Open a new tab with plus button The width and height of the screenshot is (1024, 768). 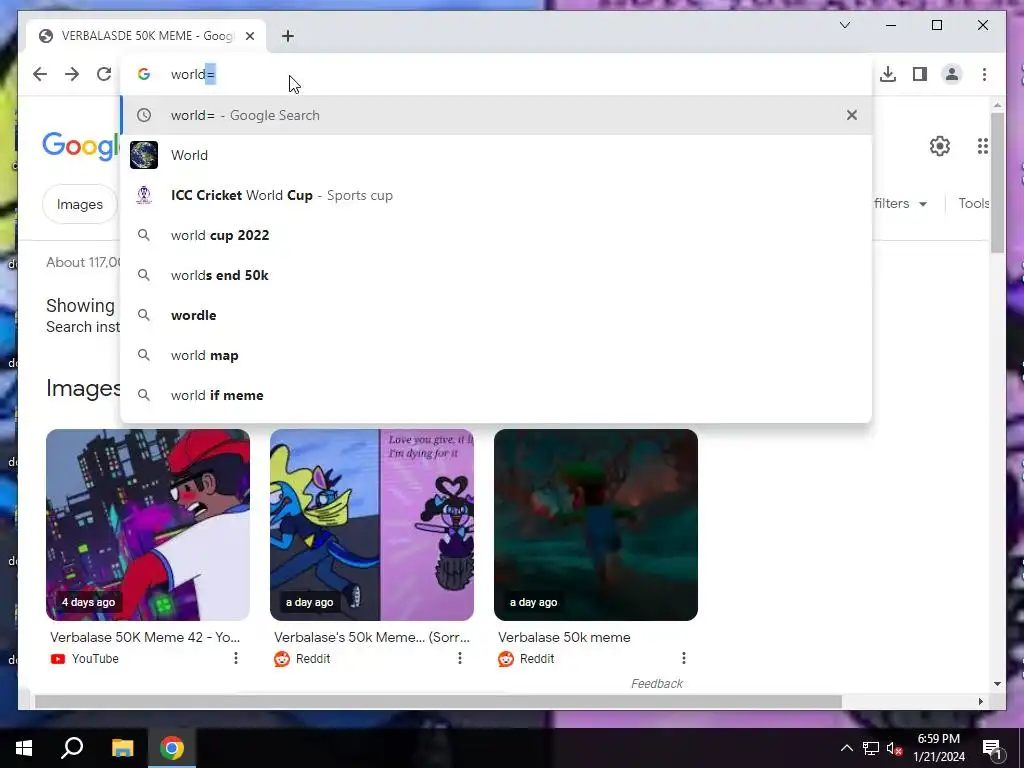pyautogui.click(x=287, y=36)
